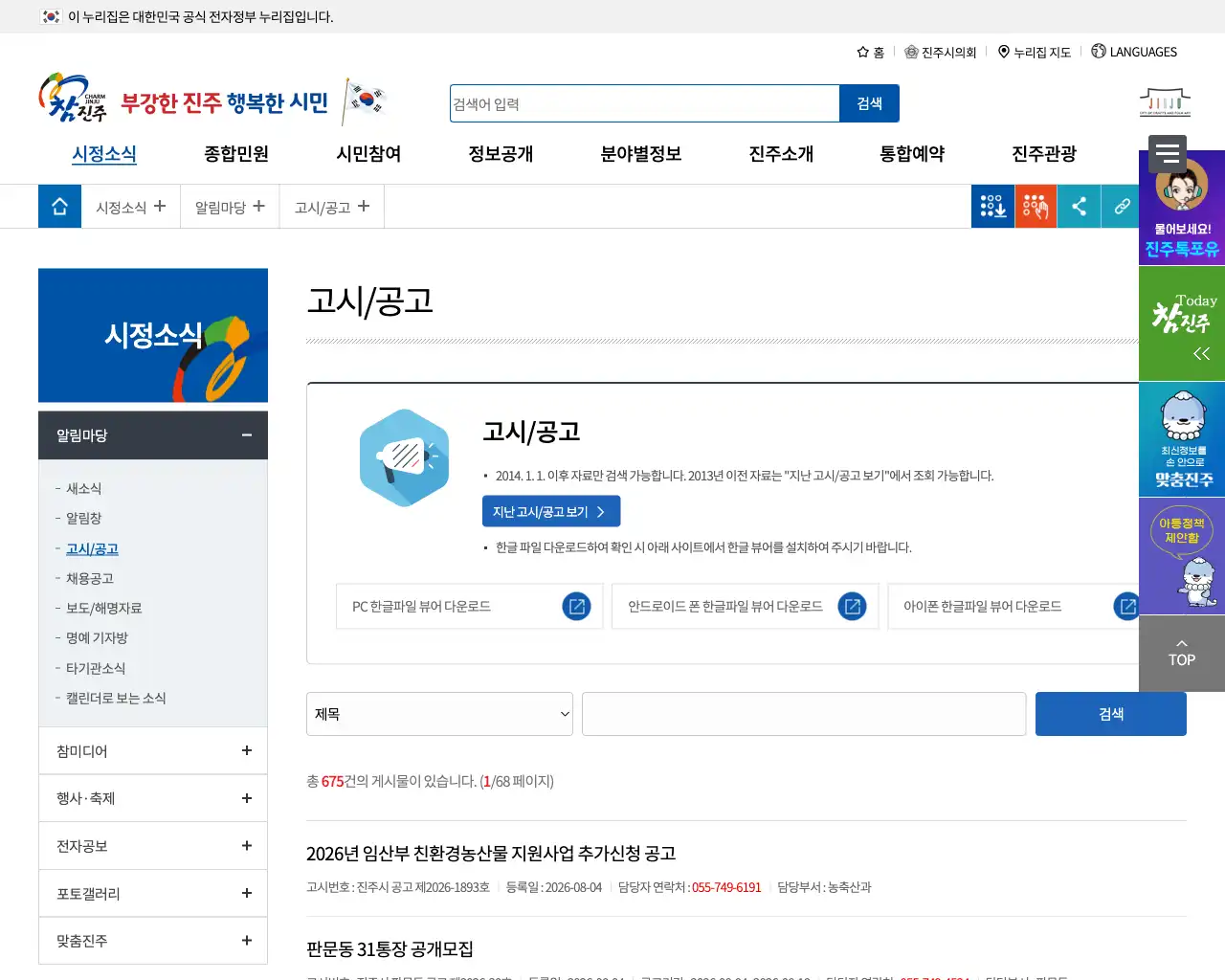Open the 판문동 31통장 공개모집 notice
The height and width of the screenshot is (980, 1225).
[390, 948]
